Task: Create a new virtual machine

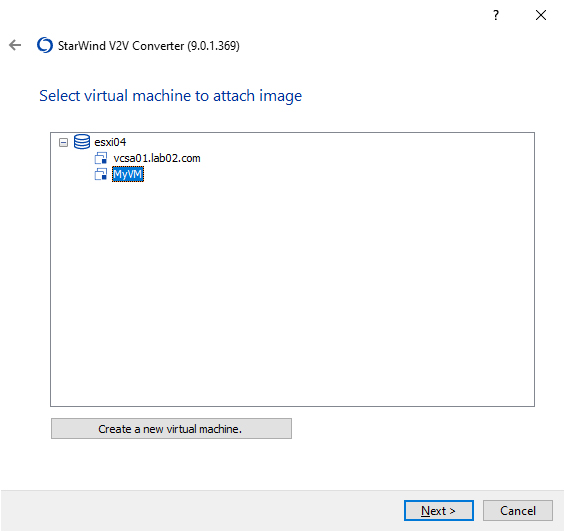Action: (x=172, y=429)
